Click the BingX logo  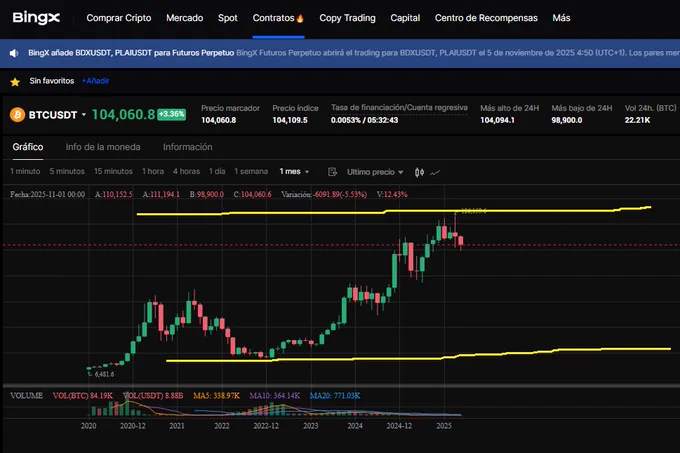[x=36, y=18]
